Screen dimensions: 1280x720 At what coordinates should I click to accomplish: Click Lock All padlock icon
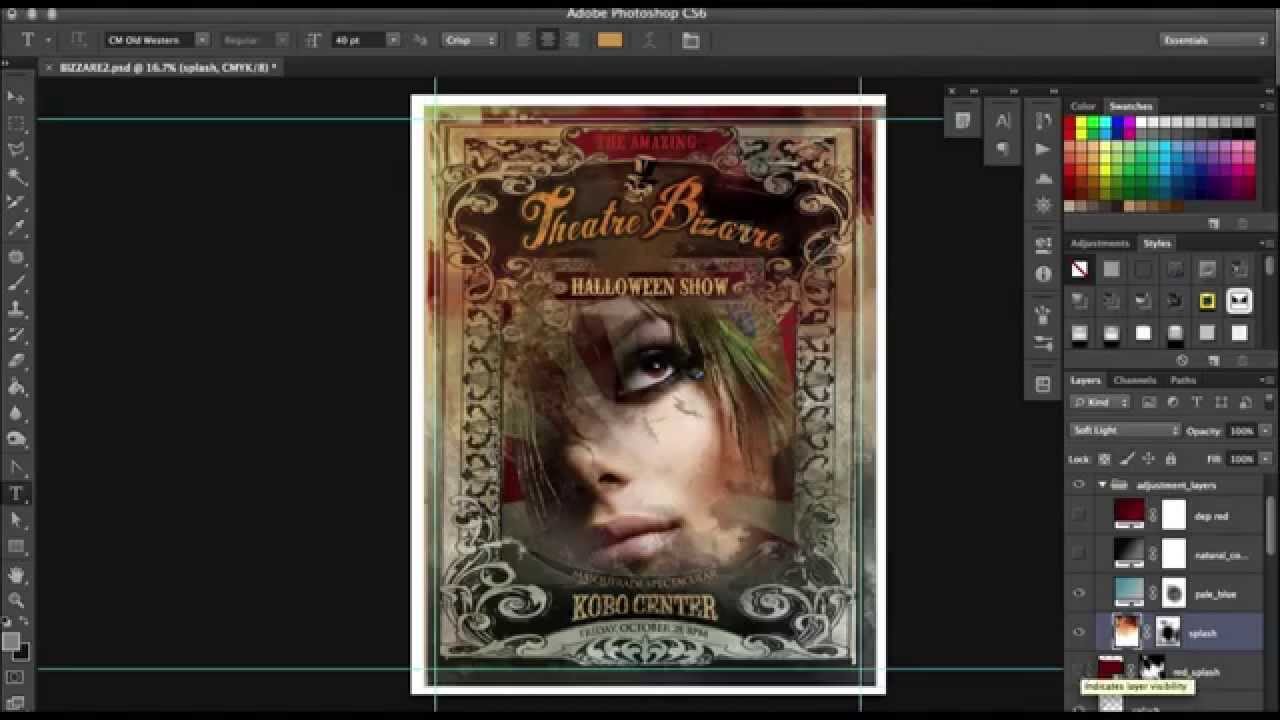(x=1170, y=459)
